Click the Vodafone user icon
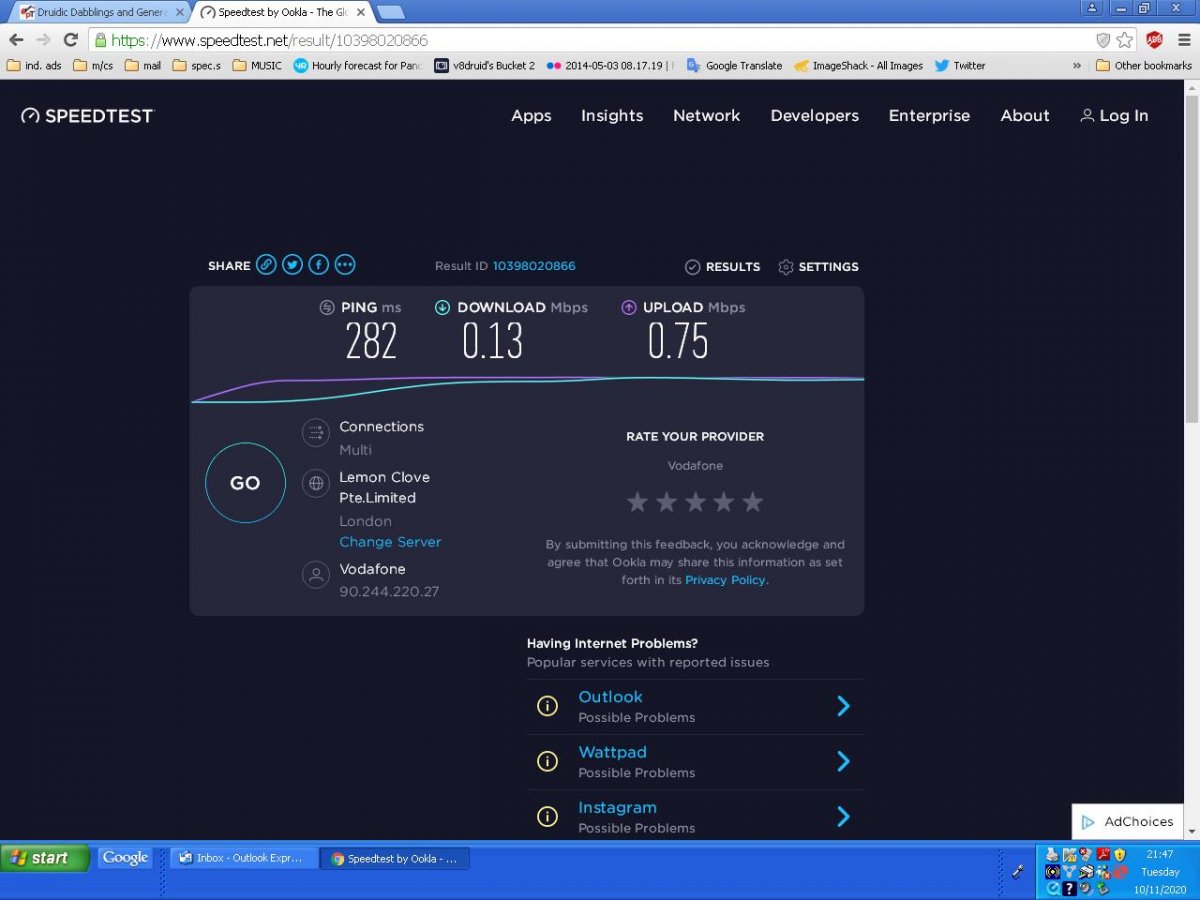The height and width of the screenshot is (900, 1200). [x=316, y=575]
